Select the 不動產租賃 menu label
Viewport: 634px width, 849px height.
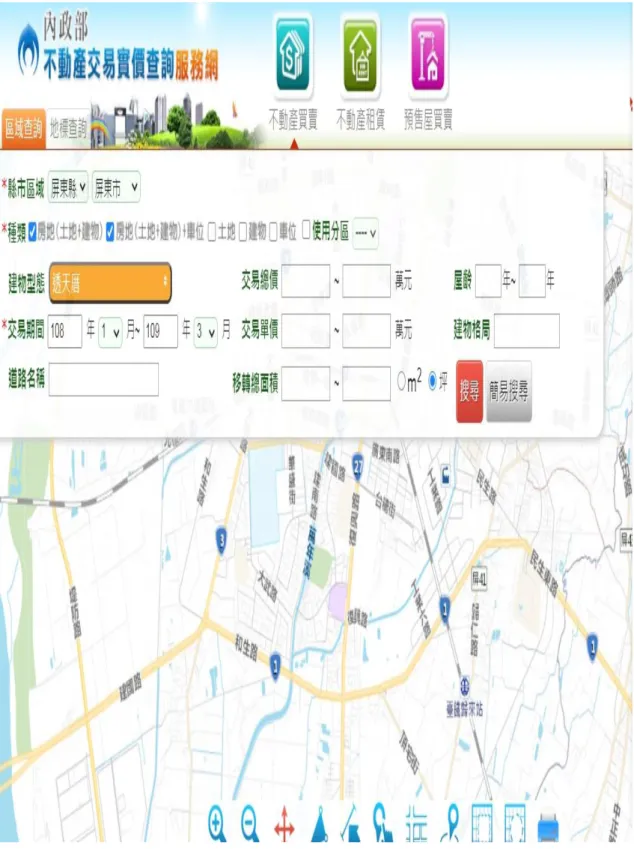coord(360,120)
